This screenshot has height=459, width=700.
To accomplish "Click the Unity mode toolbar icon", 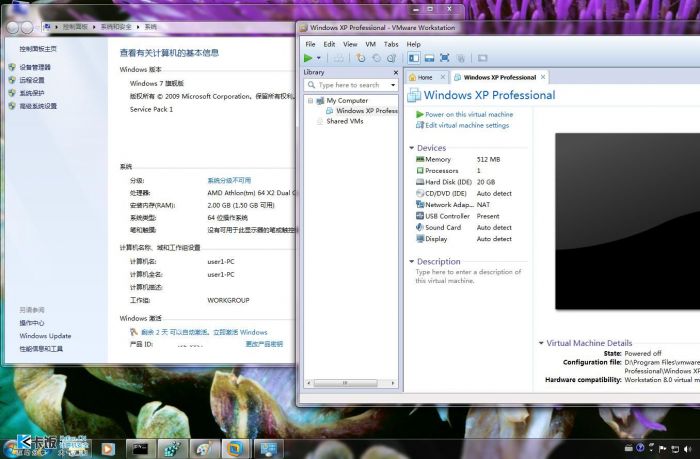I will click(x=460, y=58).
